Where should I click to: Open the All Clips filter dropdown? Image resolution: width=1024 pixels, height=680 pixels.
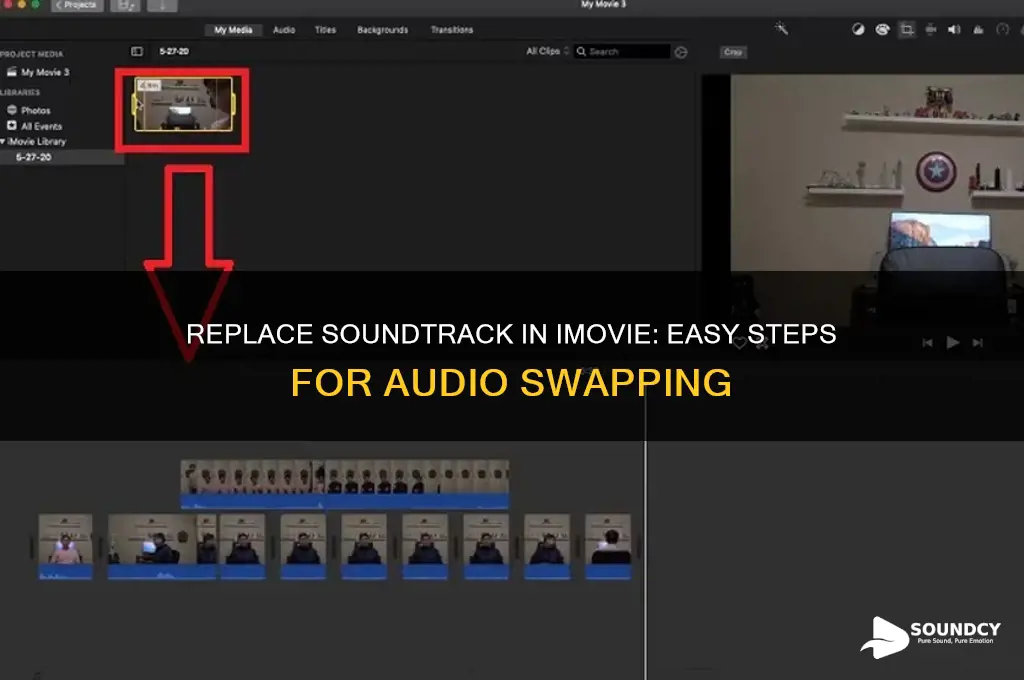547,51
